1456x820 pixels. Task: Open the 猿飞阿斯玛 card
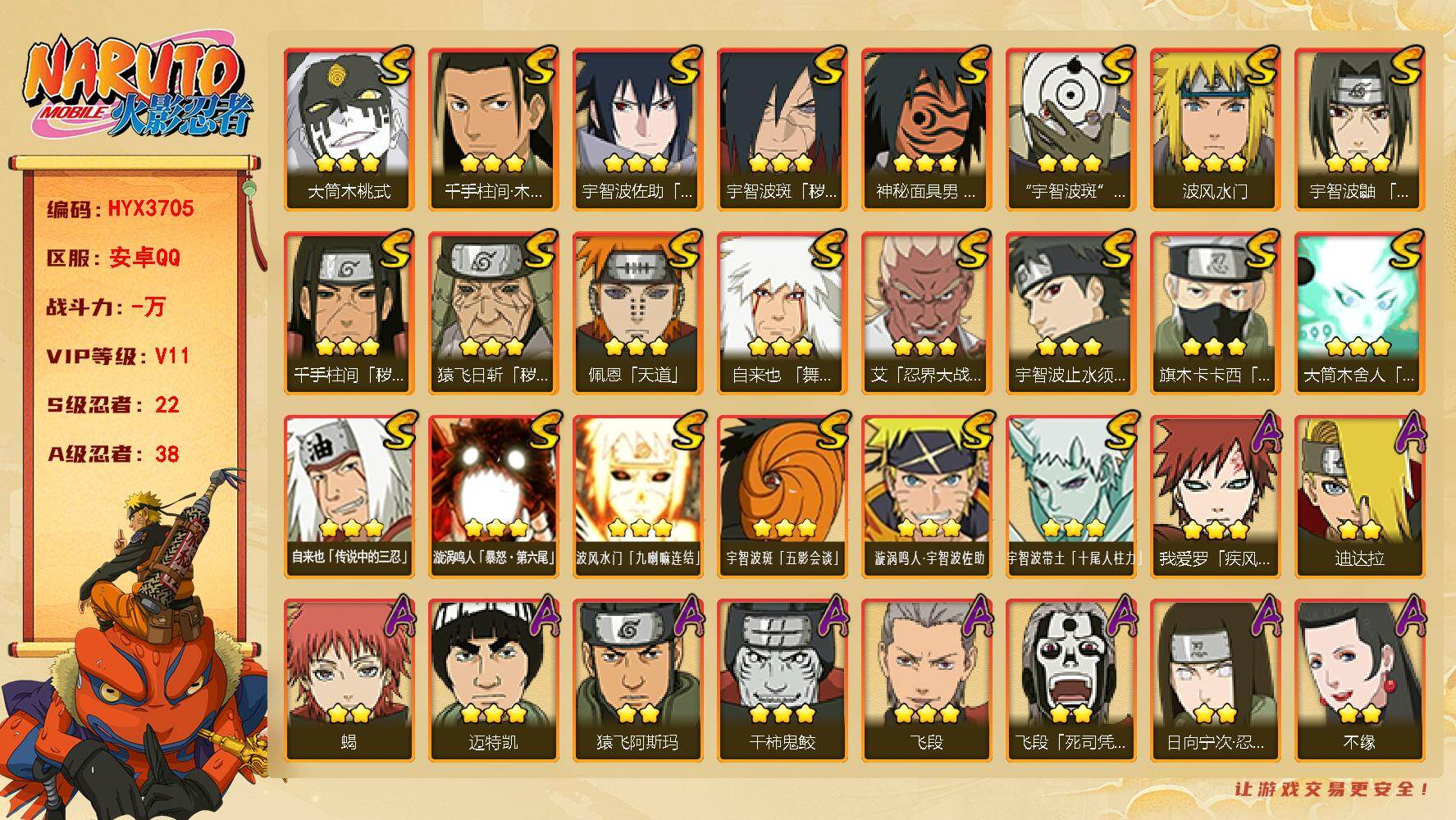(637, 680)
